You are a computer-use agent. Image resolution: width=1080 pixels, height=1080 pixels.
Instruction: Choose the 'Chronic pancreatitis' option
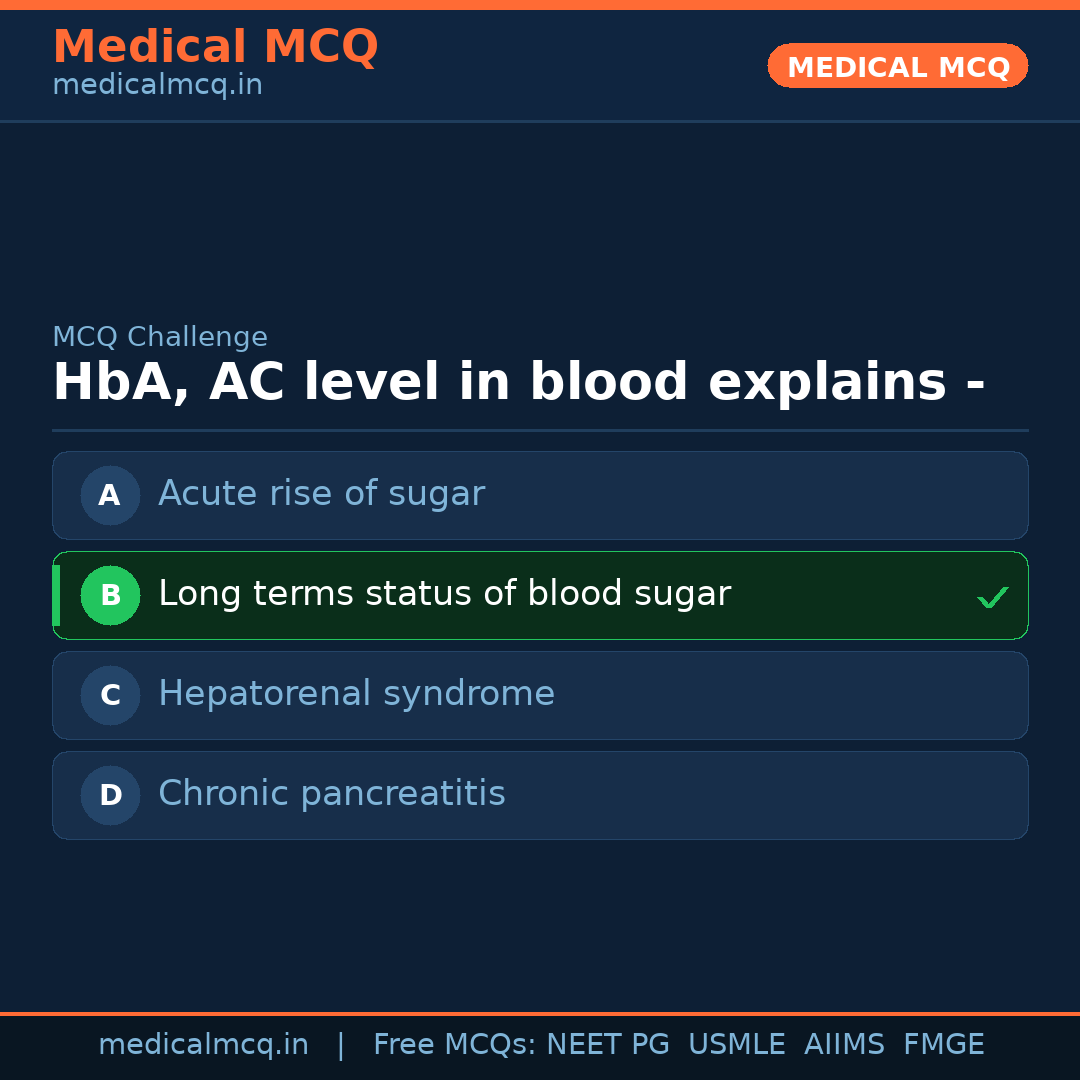pyautogui.click(x=331, y=794)
